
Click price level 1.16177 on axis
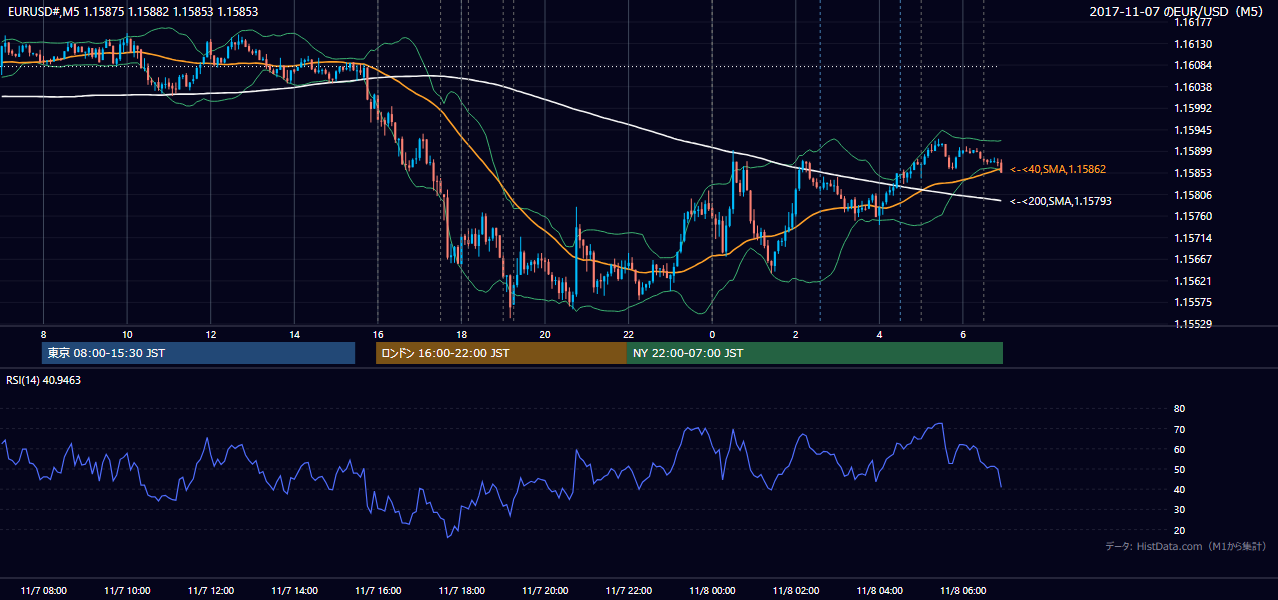pos(1193,22)
